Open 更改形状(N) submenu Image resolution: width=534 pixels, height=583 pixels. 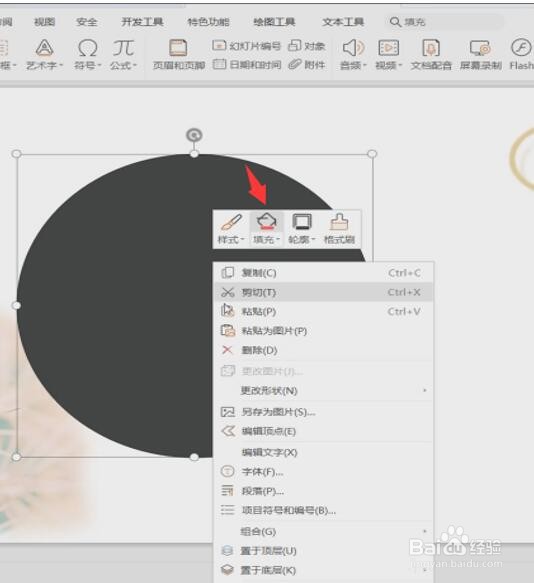[324, 391]
